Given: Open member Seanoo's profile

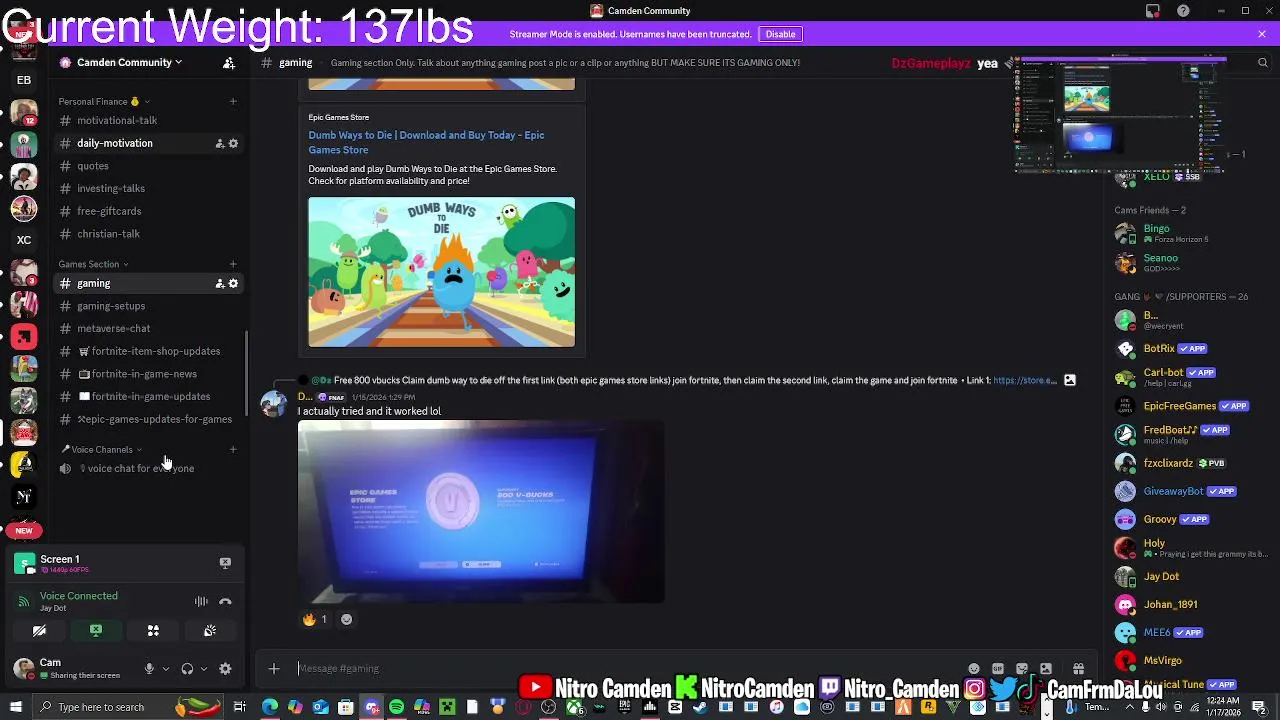Looking at the screenshot, I should pos(1190,263).
